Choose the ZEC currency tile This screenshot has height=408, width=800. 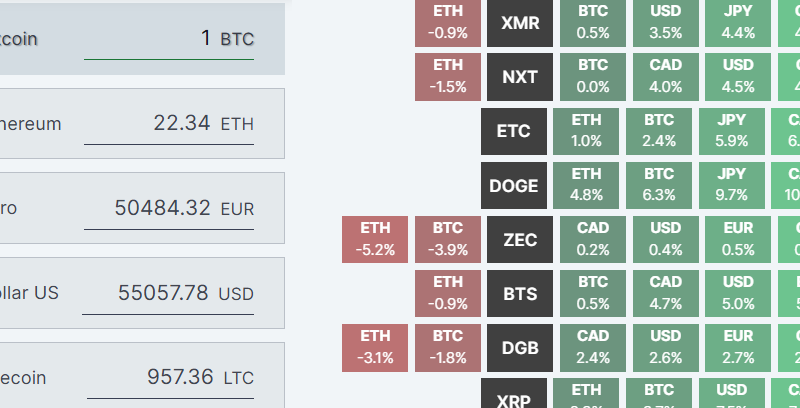[x=520, y=240]
